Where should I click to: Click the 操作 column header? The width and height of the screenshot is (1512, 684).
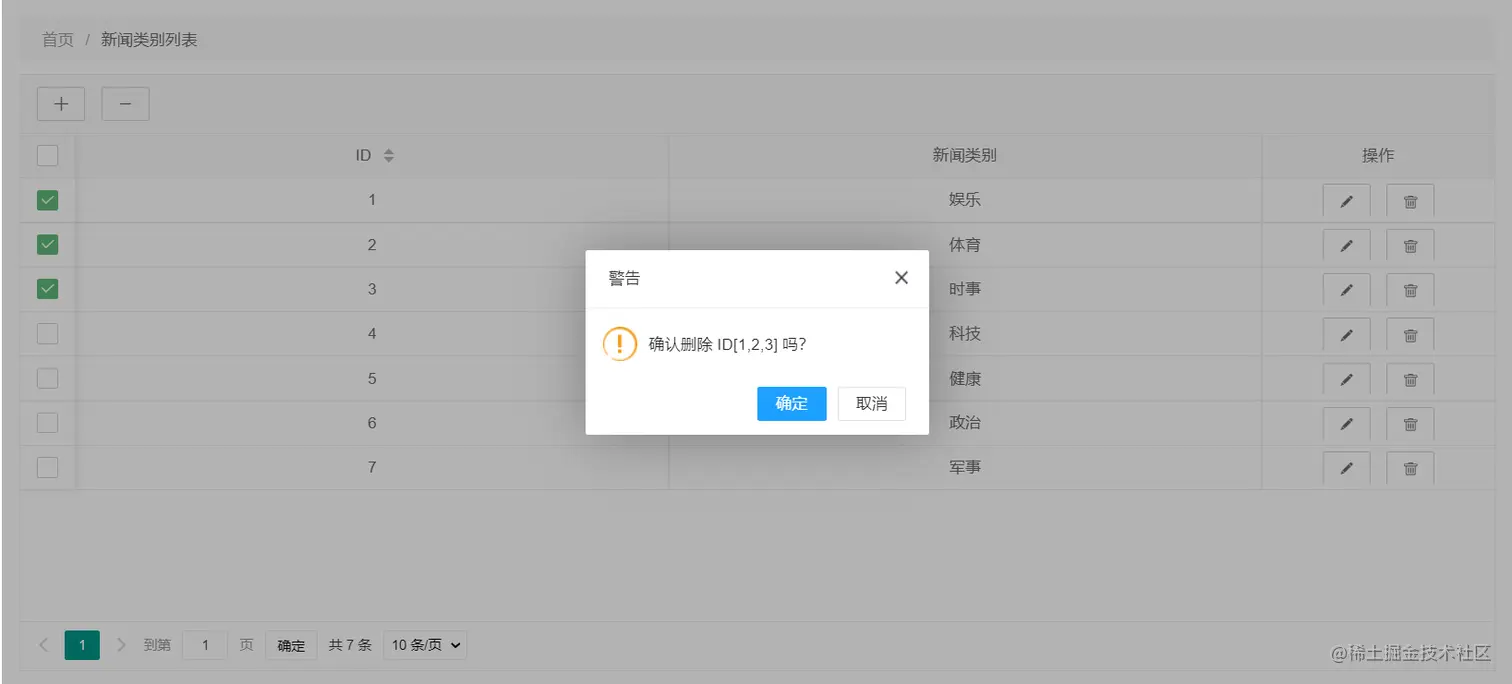[1378, 156]
